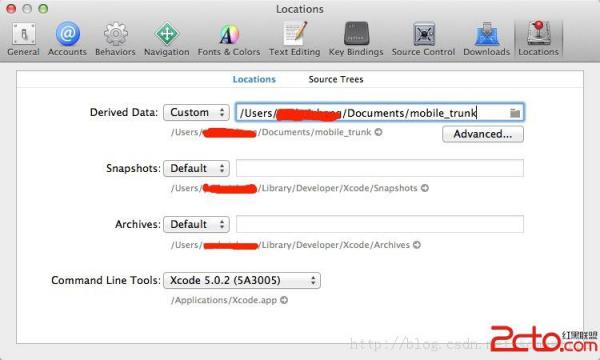
Task: Reveal the Derived Data path in Finder arrow
Action: coord(378,132)
